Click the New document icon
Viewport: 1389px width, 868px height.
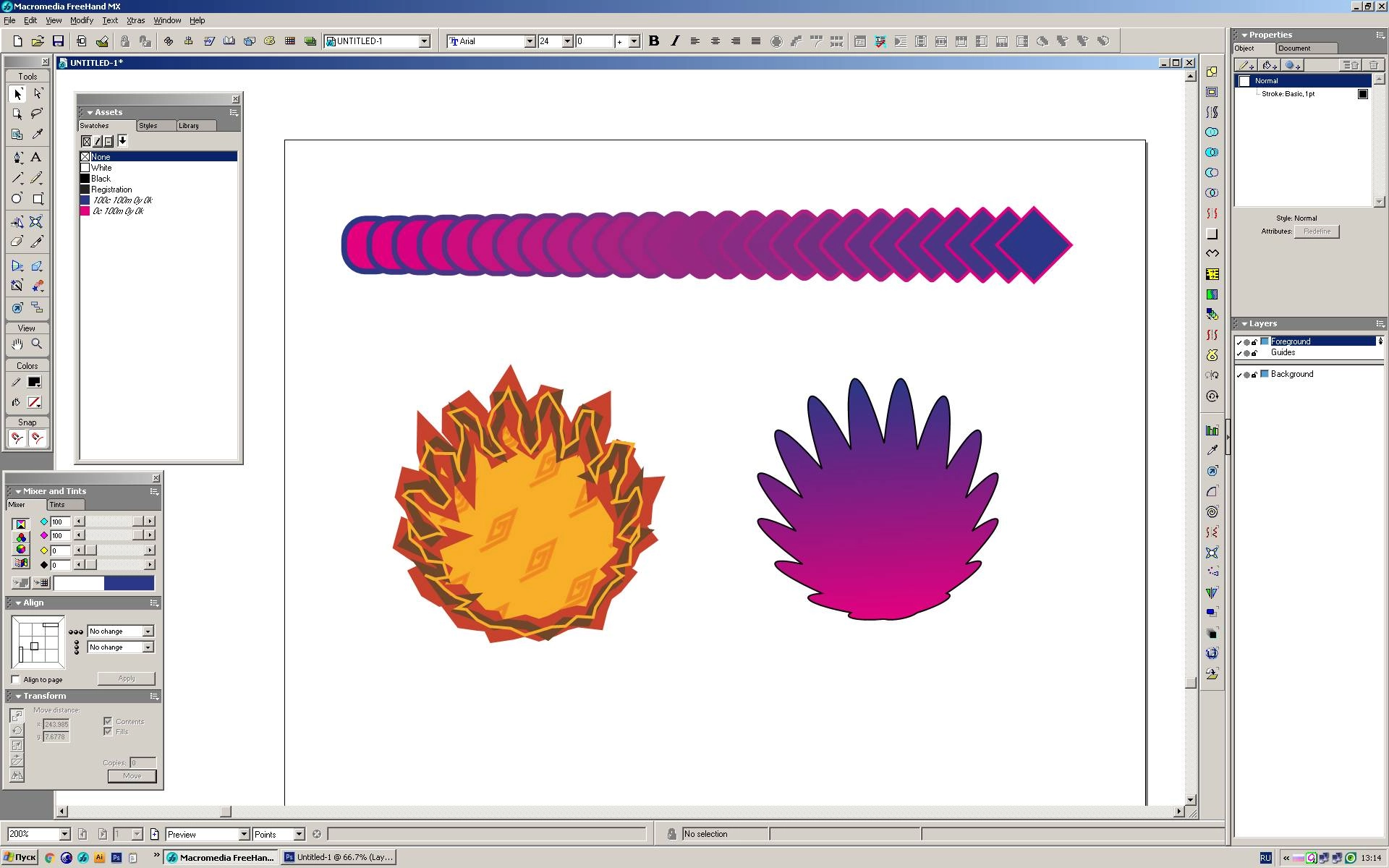tap(17, 41)
